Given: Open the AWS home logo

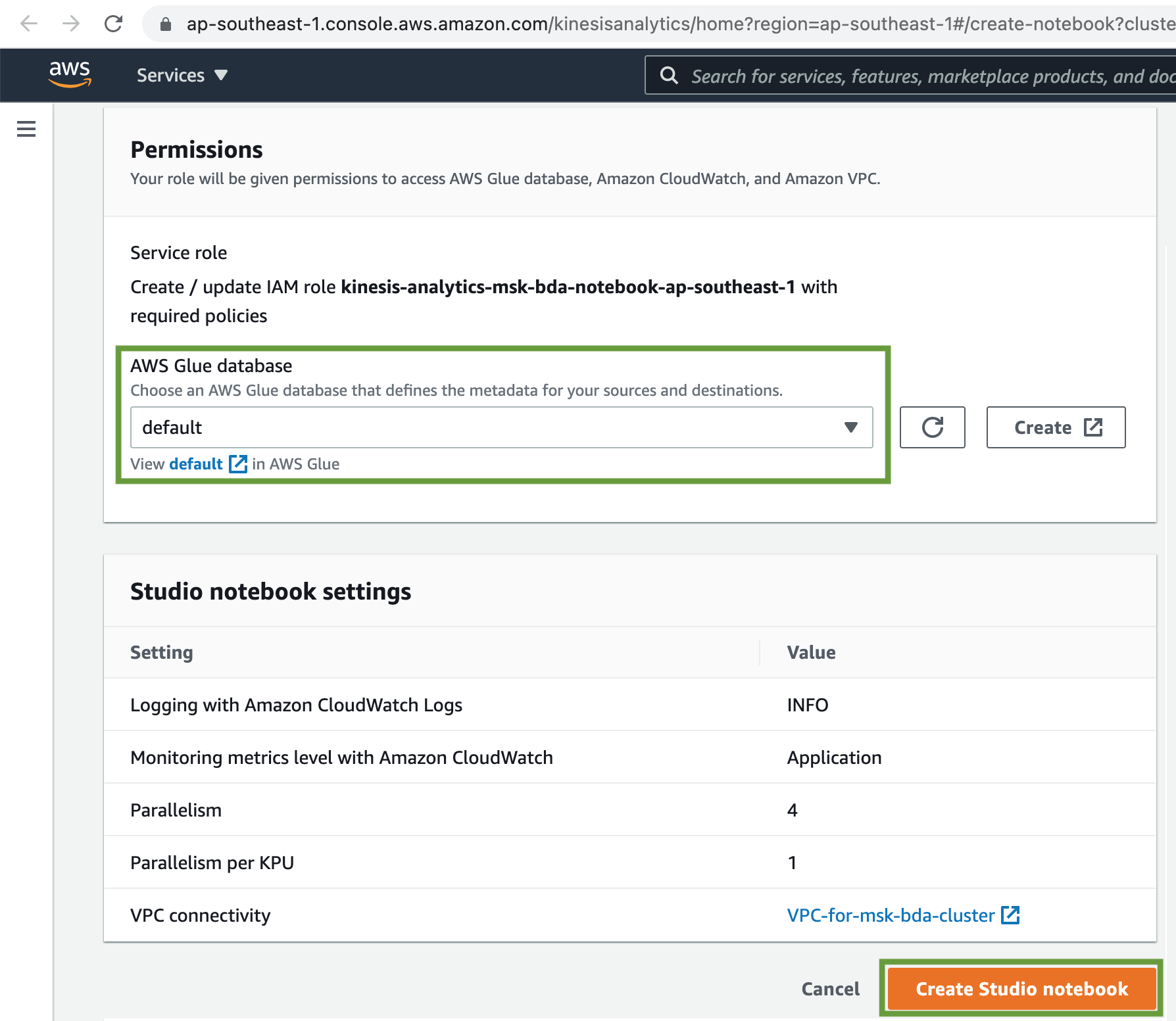Looking at the screenshot, I should [x=70, y=74].
